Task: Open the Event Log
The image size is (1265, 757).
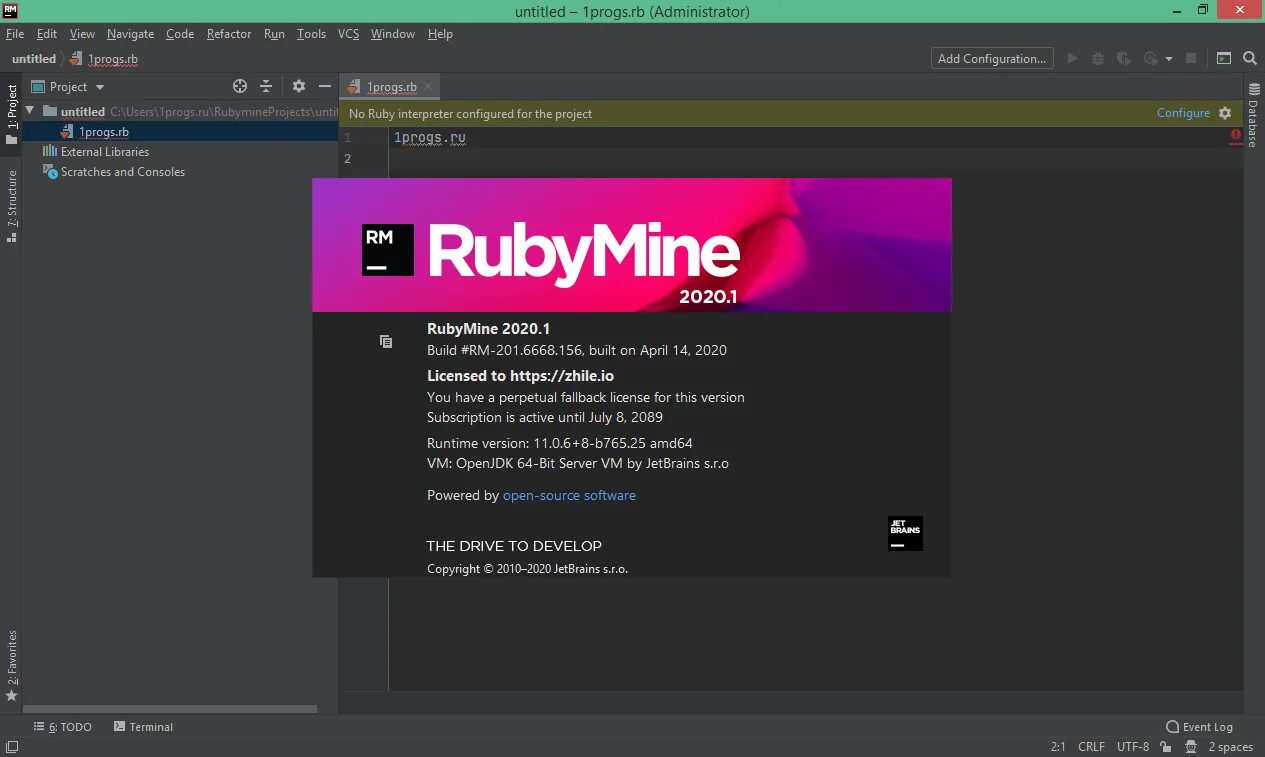Action: pos(1199,727)
